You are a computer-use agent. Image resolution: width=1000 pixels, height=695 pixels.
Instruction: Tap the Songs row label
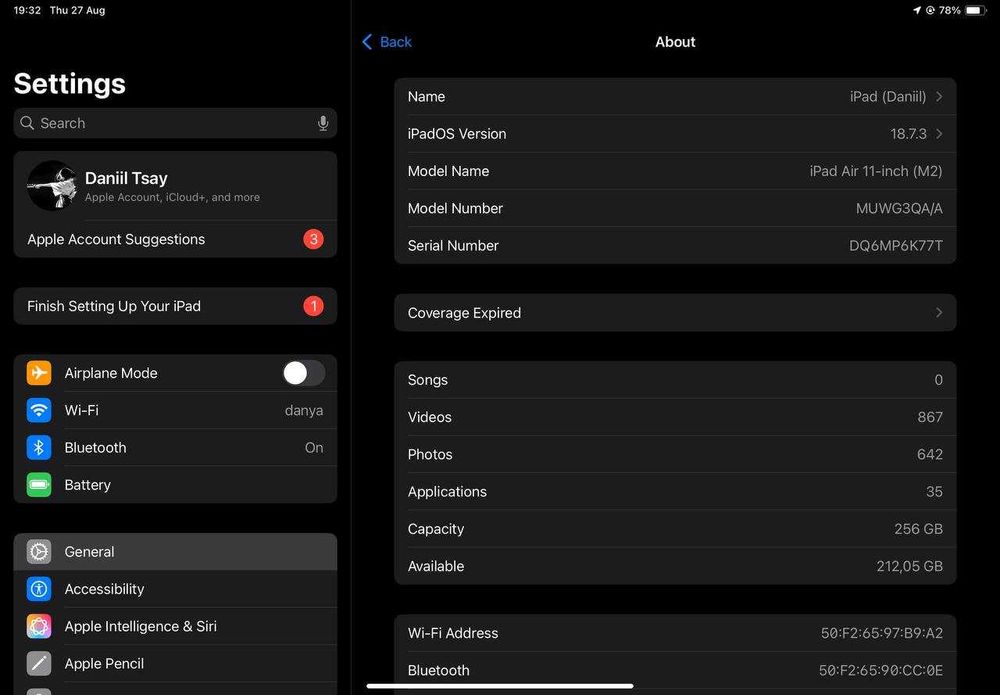(x=427, y=380)
